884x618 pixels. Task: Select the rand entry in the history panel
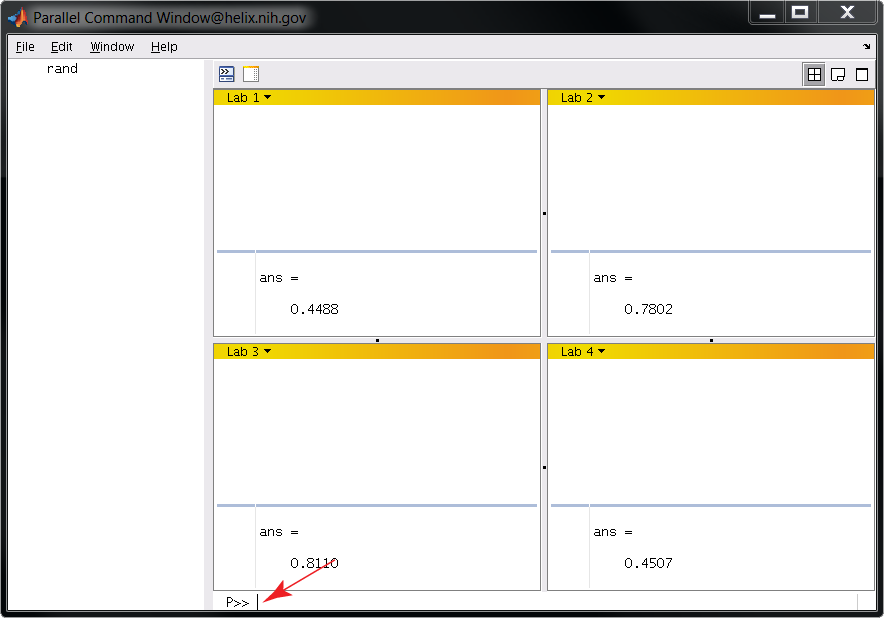pos(62,68)
